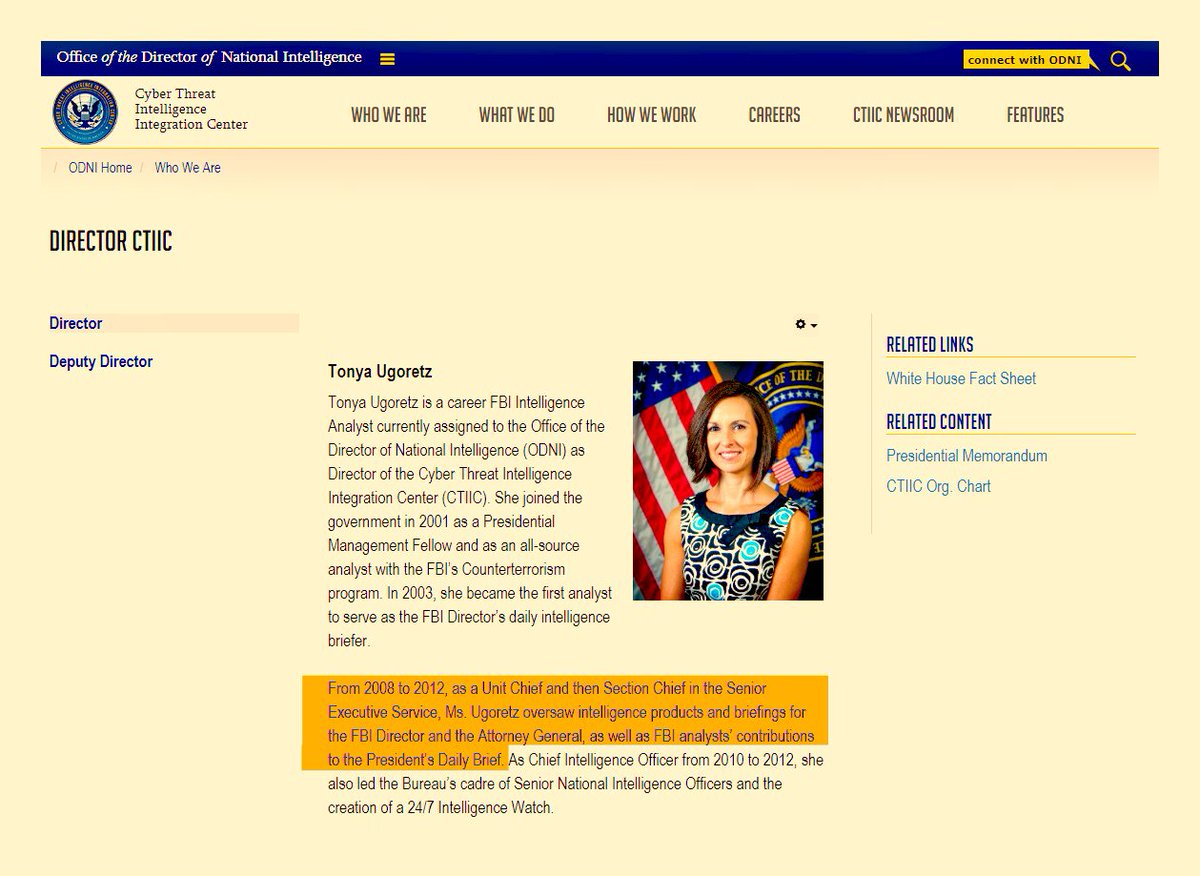1200x876 pixels.
Task: Select Deputy Director in the sidebar
Action: 101,361
